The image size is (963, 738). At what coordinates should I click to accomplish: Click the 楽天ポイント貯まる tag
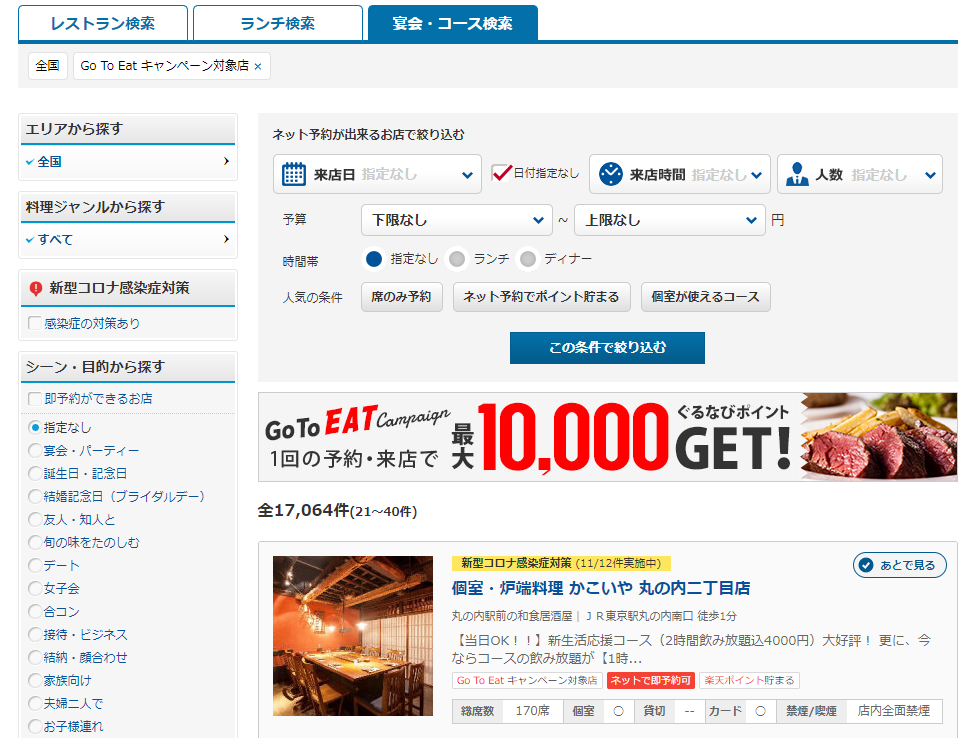tap(749, 680)
